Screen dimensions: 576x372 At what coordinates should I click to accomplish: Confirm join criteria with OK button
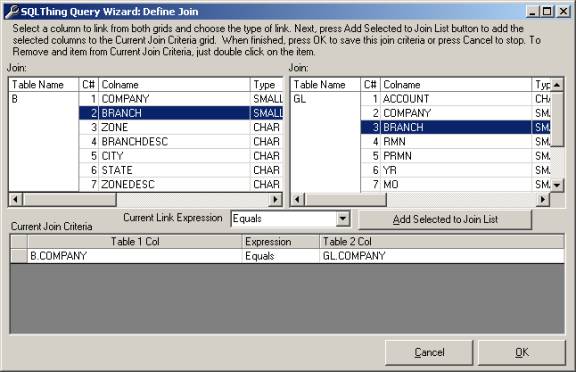521,353
